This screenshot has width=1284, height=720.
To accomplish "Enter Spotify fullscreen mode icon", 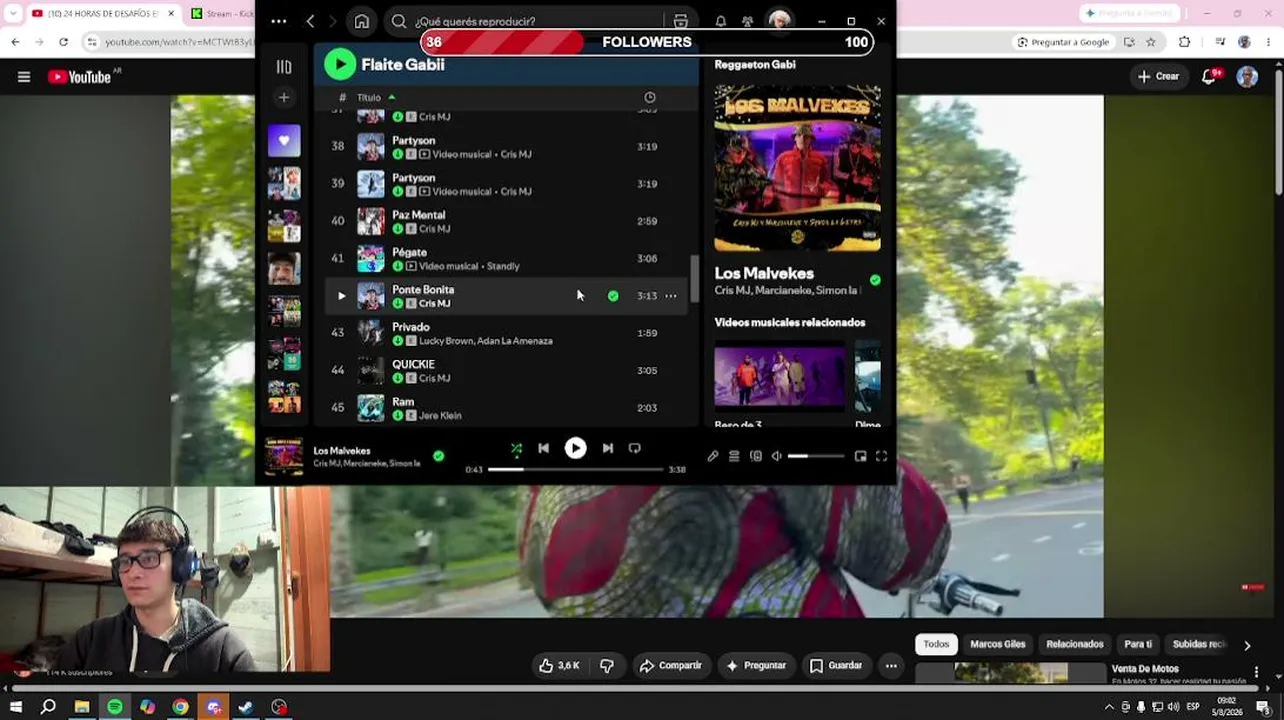I will coord(881,456).
